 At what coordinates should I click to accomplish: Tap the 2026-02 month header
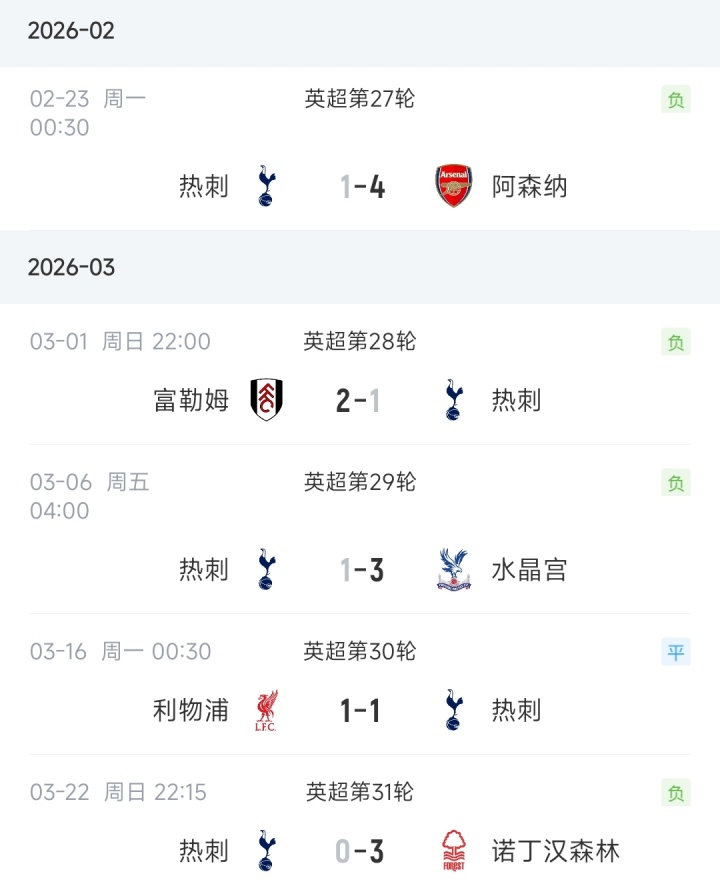click(x=71, y=31)
